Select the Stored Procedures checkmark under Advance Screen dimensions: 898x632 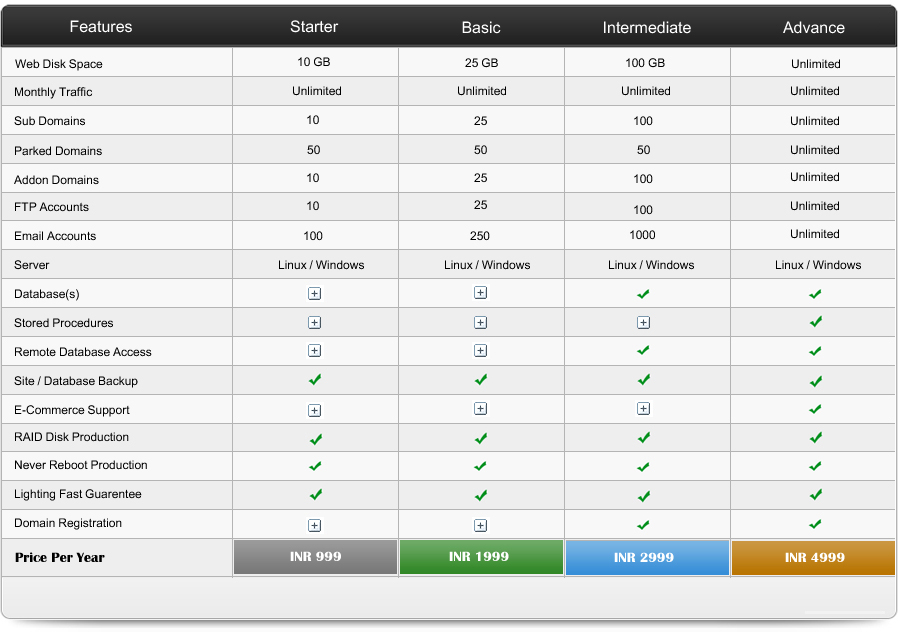click(813, 322)
